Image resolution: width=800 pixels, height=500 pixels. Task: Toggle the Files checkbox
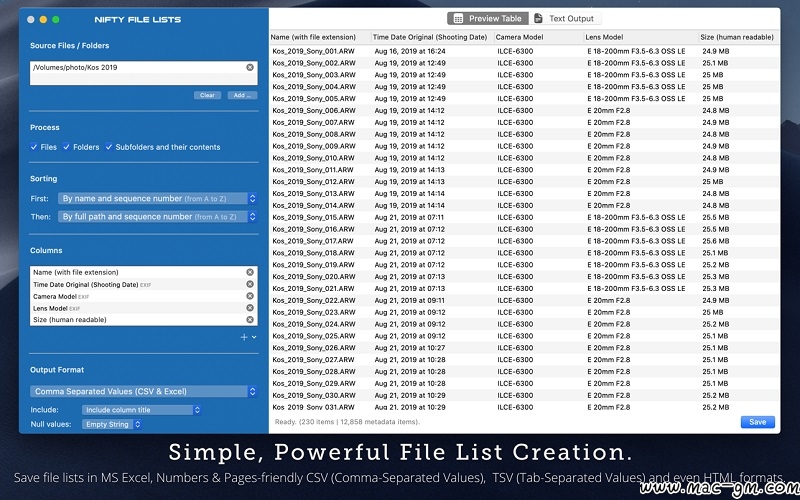click(34, 147)
